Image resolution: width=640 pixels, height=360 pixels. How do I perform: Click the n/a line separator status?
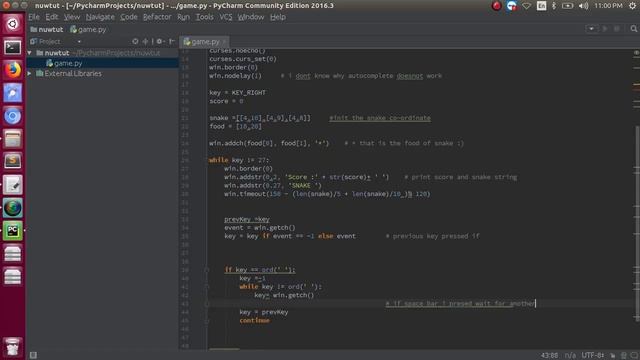(x=570, y=356)
